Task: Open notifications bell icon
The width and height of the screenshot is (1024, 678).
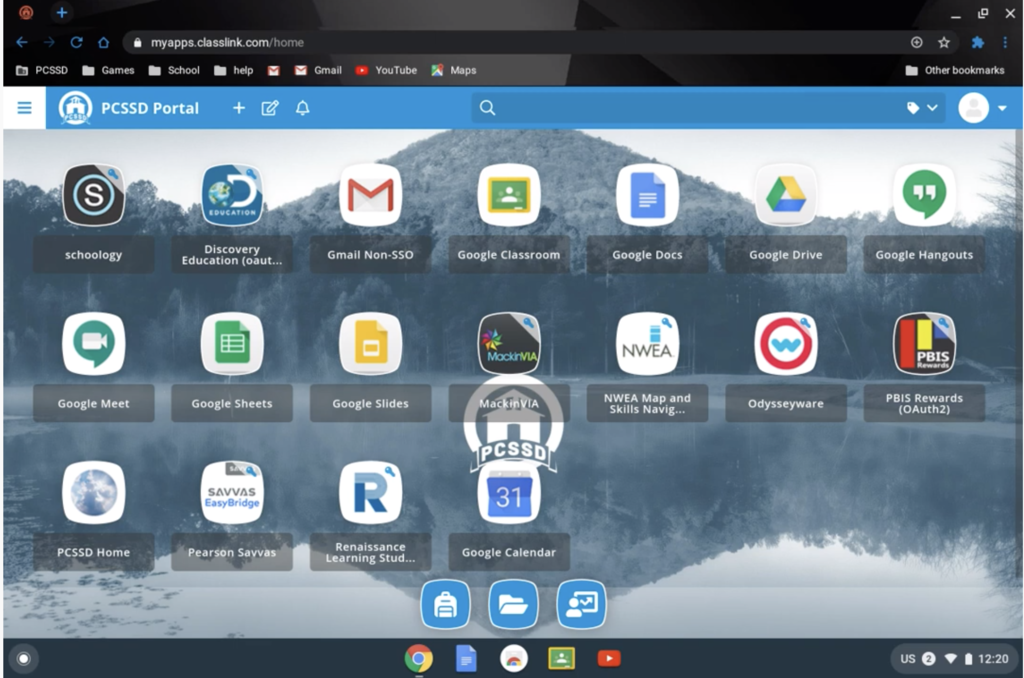Action: coord(302,108)
